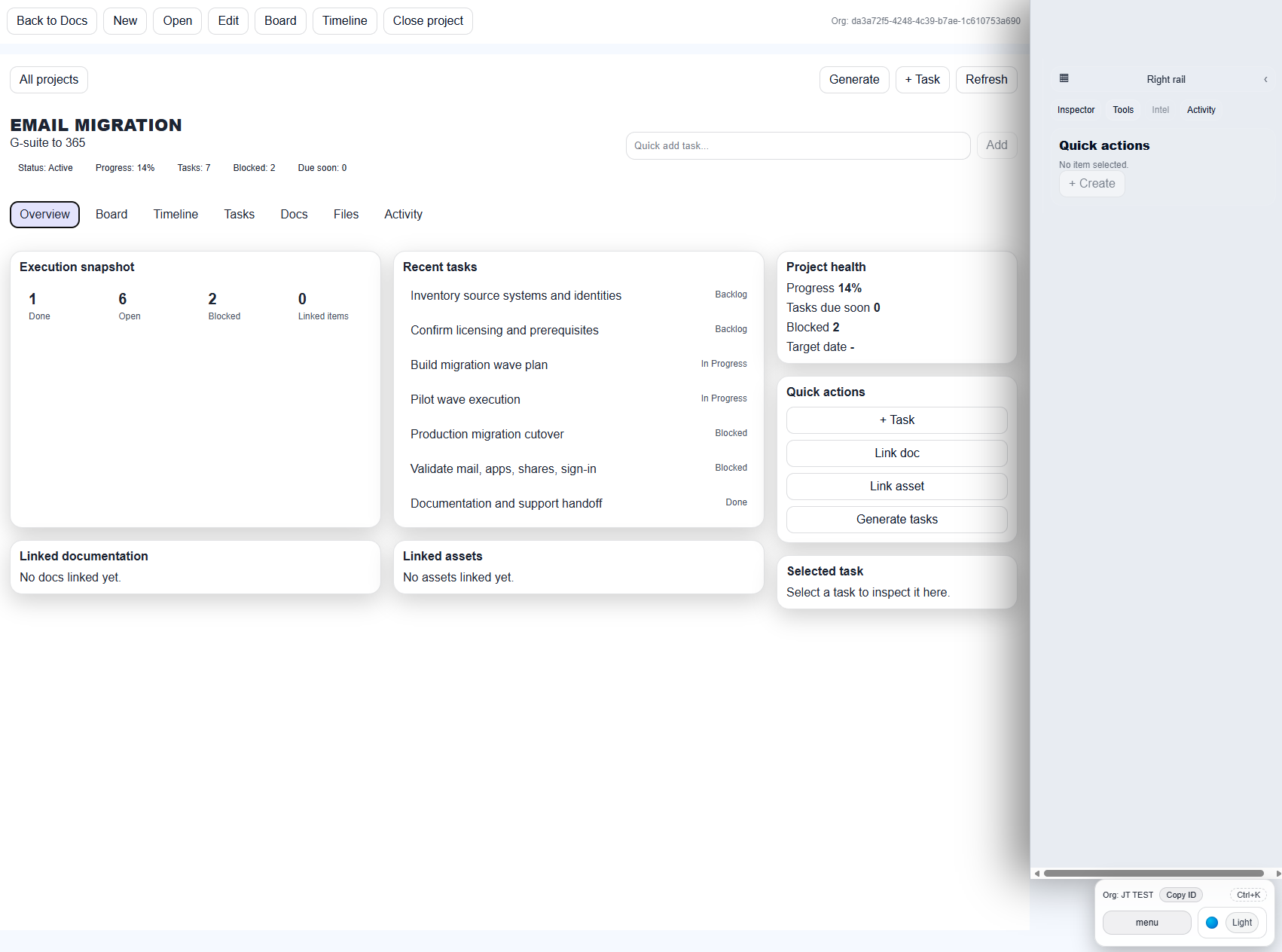Select the Tools tab in the Right rail
Screen dimensions: 1282x952
pos(1123,109)
